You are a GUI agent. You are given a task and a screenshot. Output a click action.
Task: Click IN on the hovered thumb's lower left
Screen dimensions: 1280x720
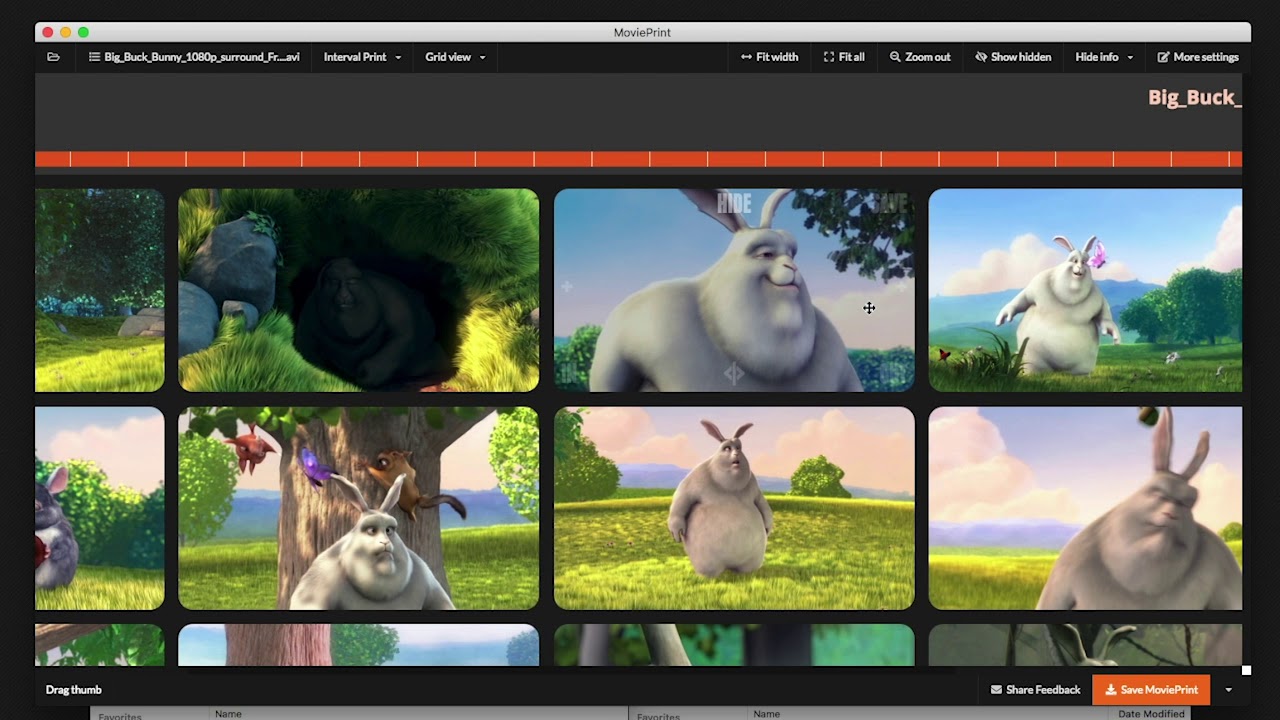click(571, 374)
